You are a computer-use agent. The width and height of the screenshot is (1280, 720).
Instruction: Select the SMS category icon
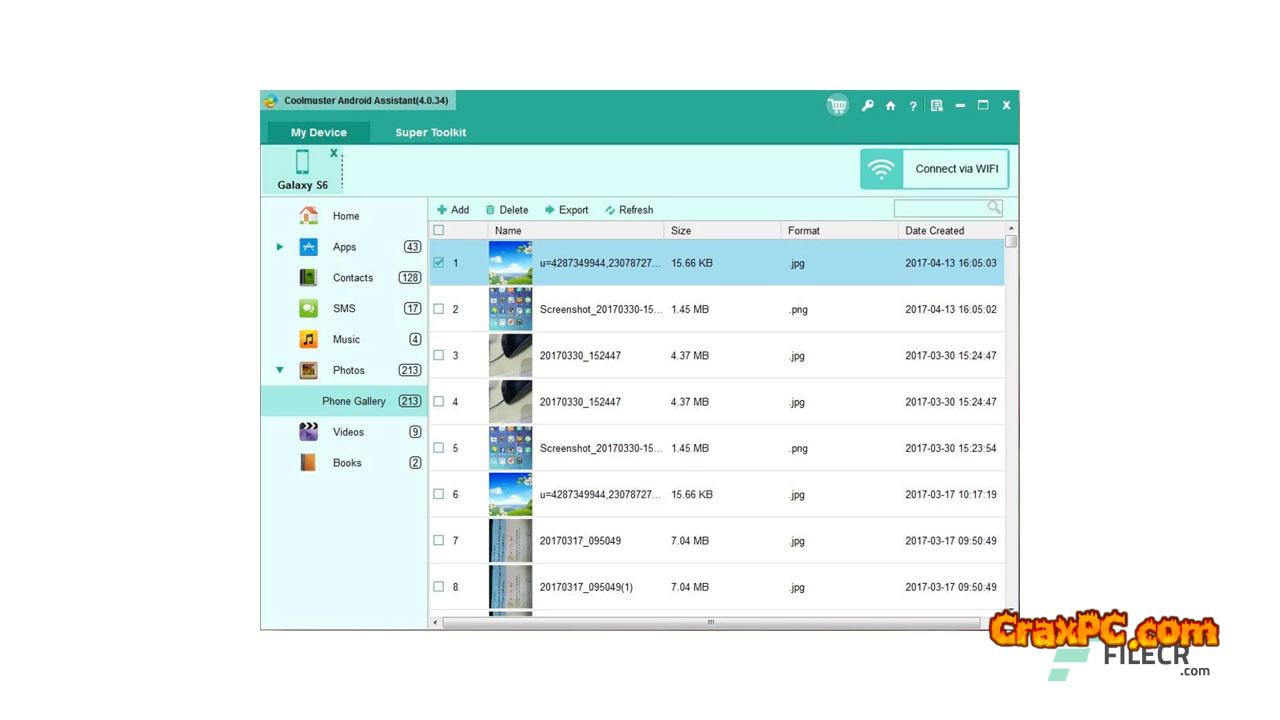pyautogui.click(x=309, y=309)
